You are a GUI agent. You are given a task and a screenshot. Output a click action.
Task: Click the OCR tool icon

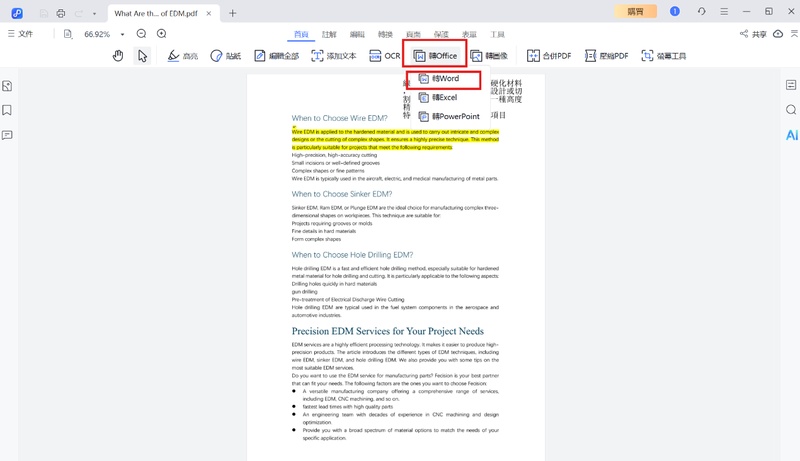click(384, 56)
